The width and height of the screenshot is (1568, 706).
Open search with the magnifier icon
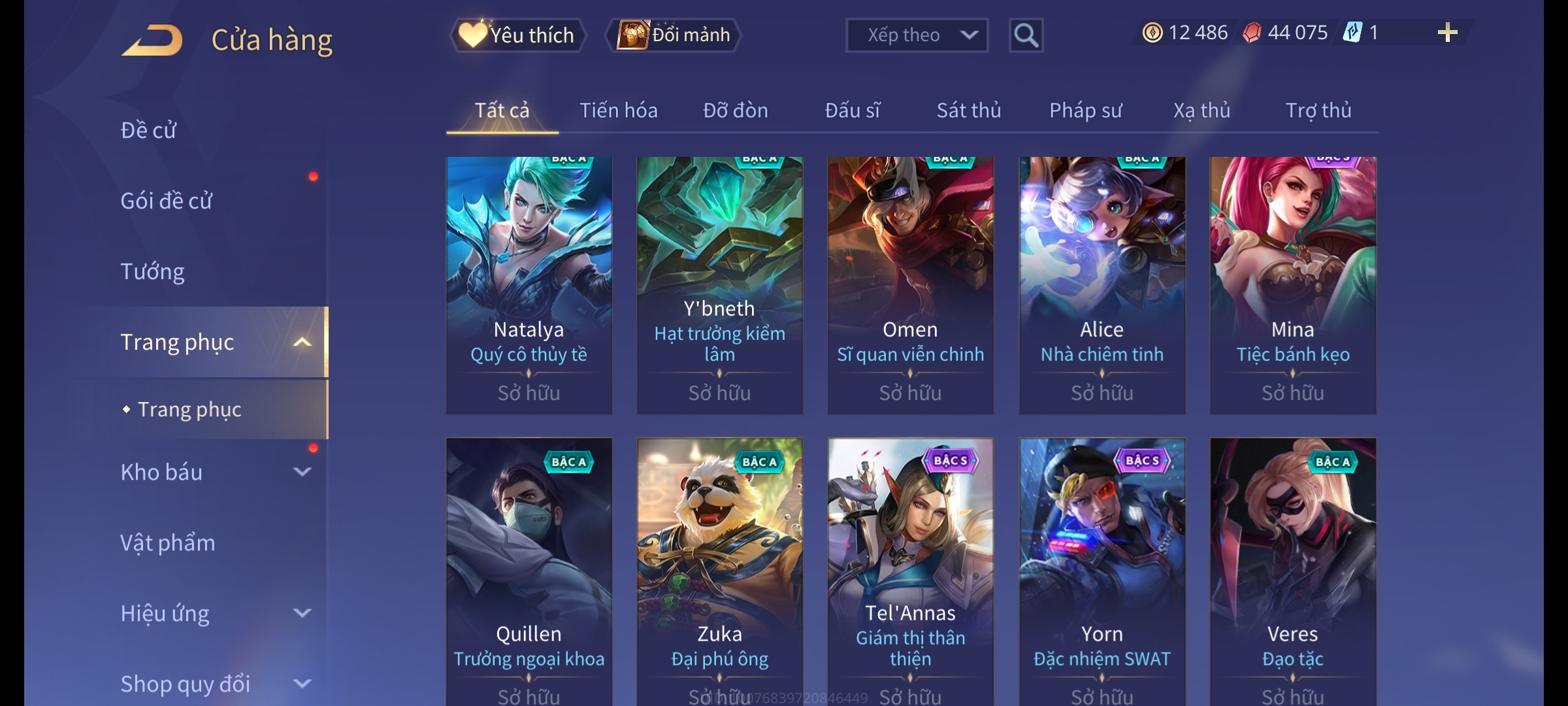(x=1026, y=35)
